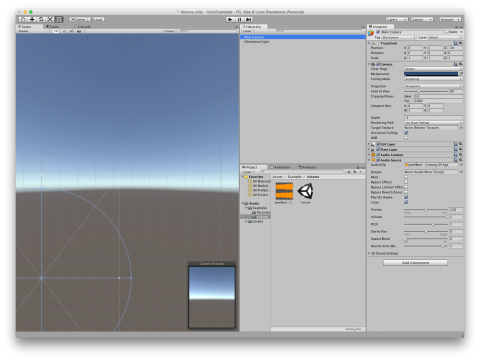Toggle the Camera component enabled checkbox

coord(378,64)
